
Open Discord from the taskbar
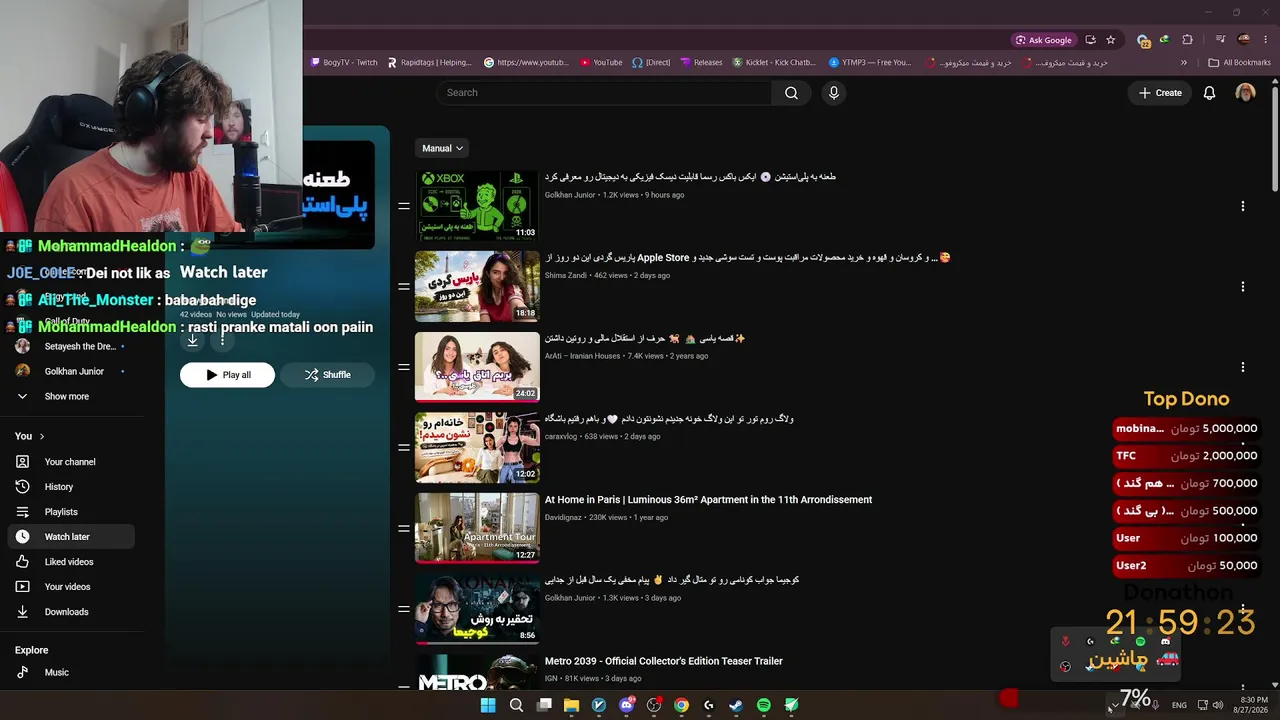pyautogui.click(x=627, y=705)
